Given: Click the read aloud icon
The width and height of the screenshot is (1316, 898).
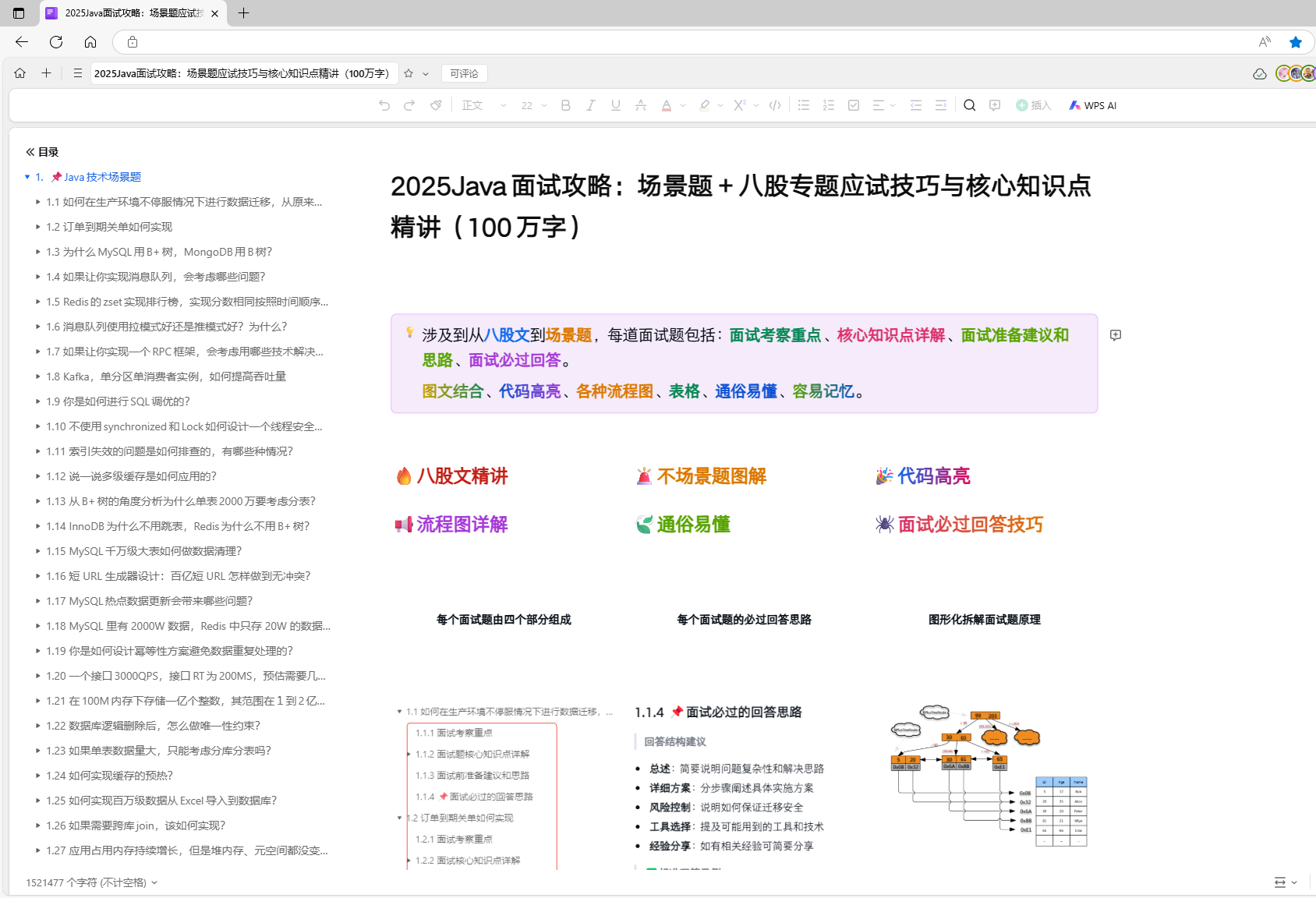Looking at the screenshot, I should pos(1265,42).
